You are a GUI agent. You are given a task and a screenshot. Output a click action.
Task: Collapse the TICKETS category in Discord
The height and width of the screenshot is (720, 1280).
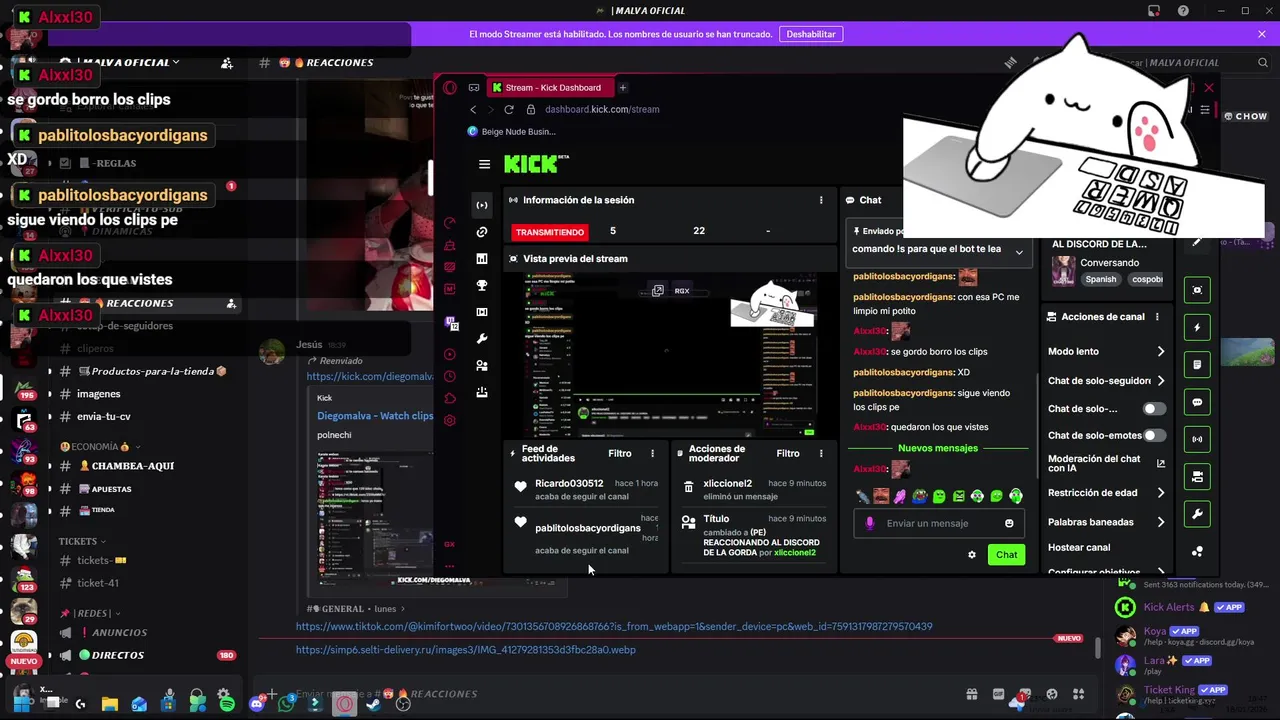pyautogui.click(x=83, y=541)
